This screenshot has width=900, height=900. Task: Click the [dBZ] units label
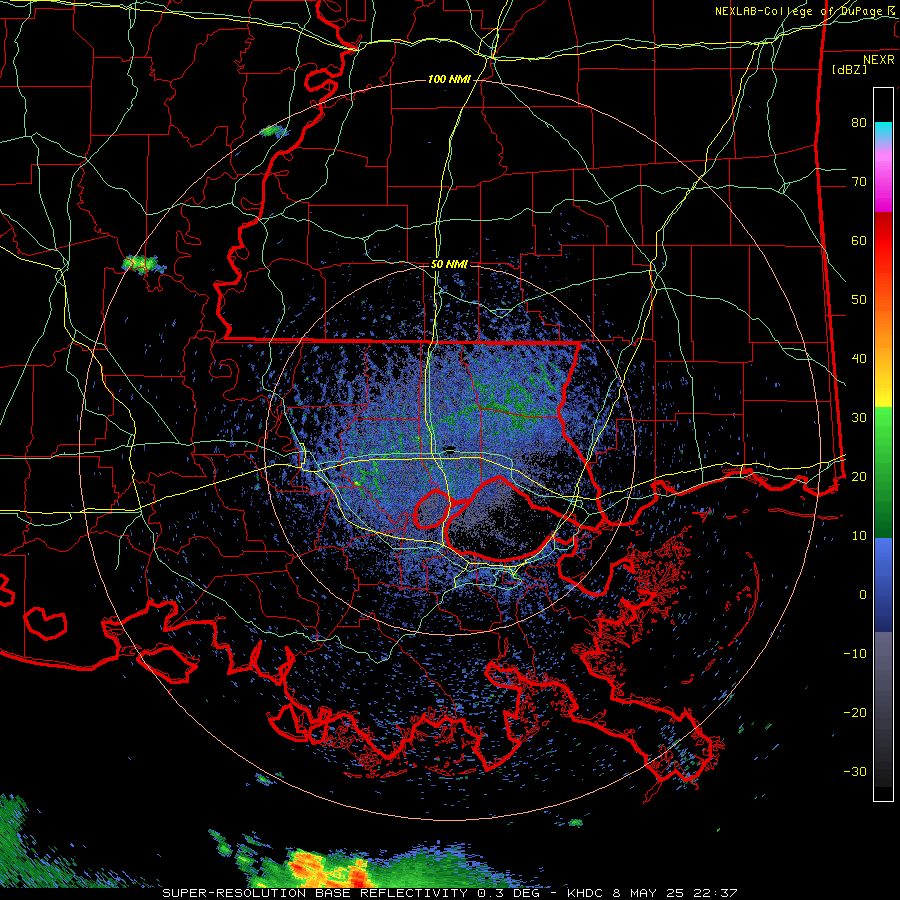849,69
